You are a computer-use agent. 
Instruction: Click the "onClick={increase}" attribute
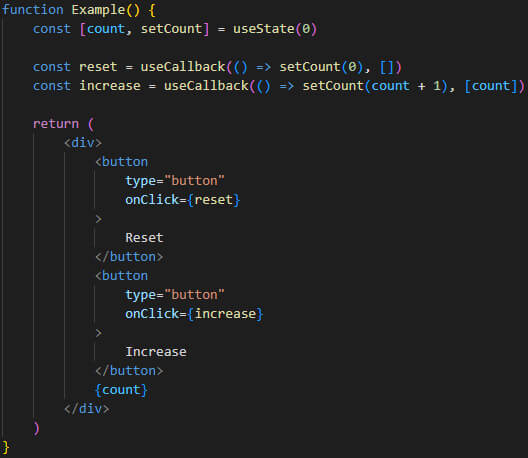[194, 314]
